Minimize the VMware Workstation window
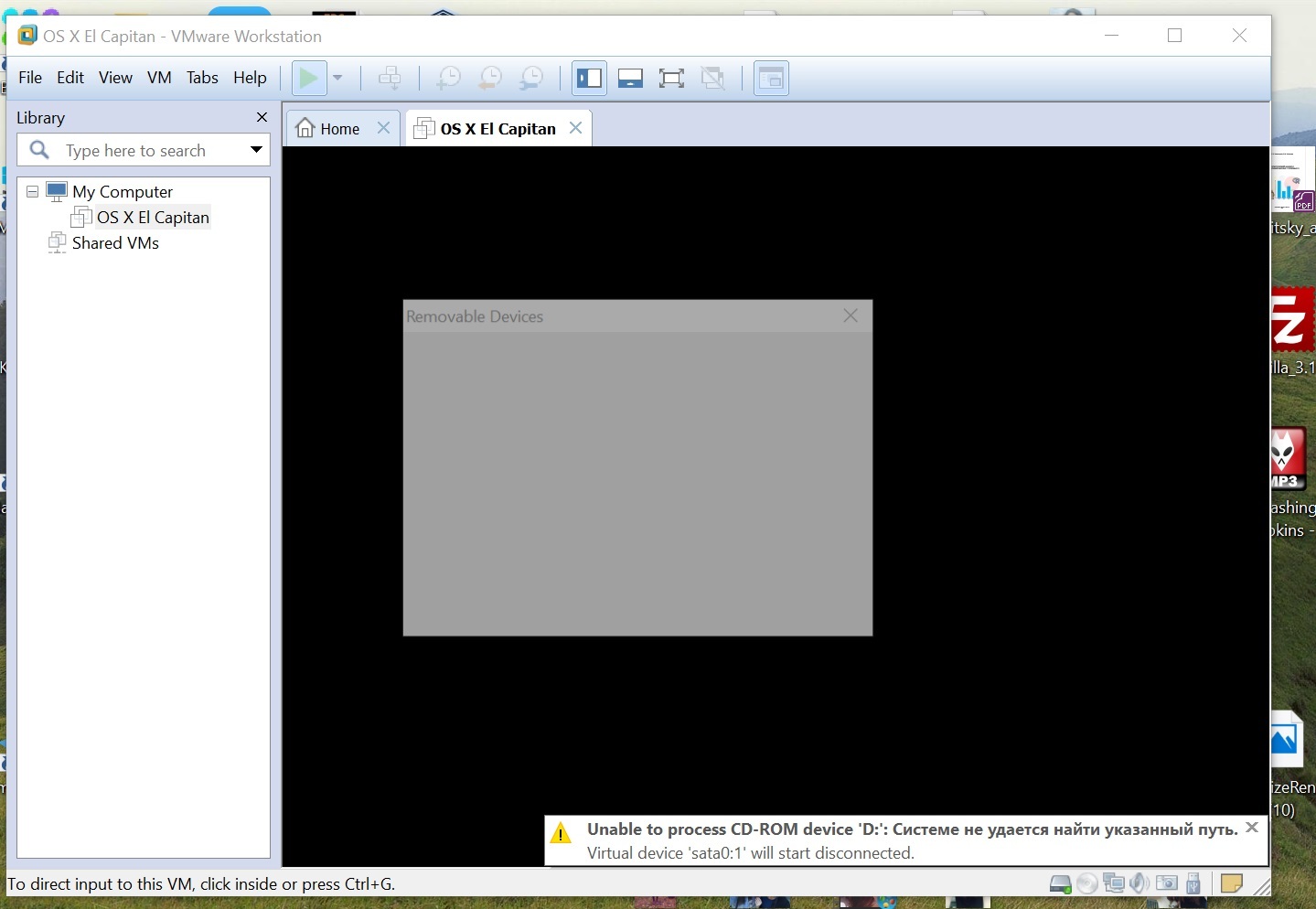The width and height of the screenshot is (1316, 909). 1112,36
